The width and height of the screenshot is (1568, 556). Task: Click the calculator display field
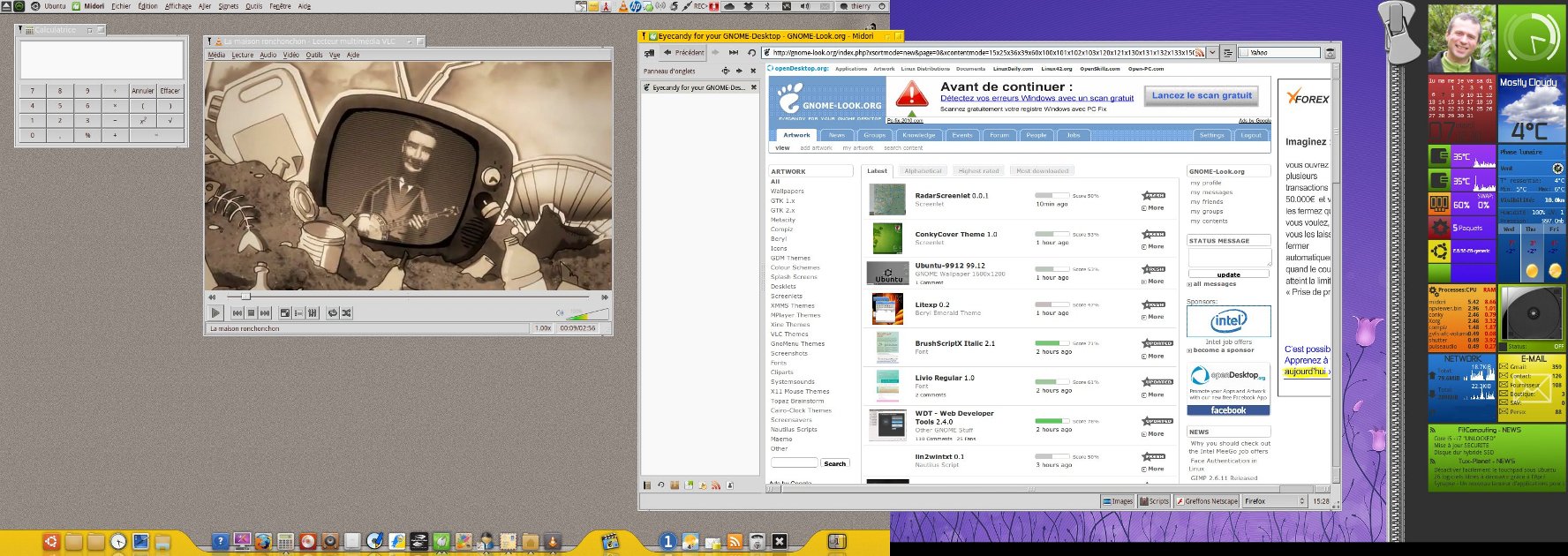pyautogui.click(x=102, y=61)
